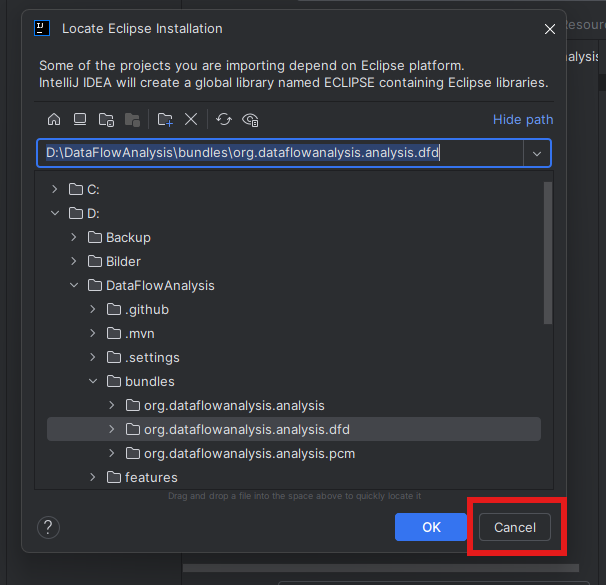Screen dimensions: 606x585
Task: Expand the .settings folder
Action: click(x=92, y=357)
